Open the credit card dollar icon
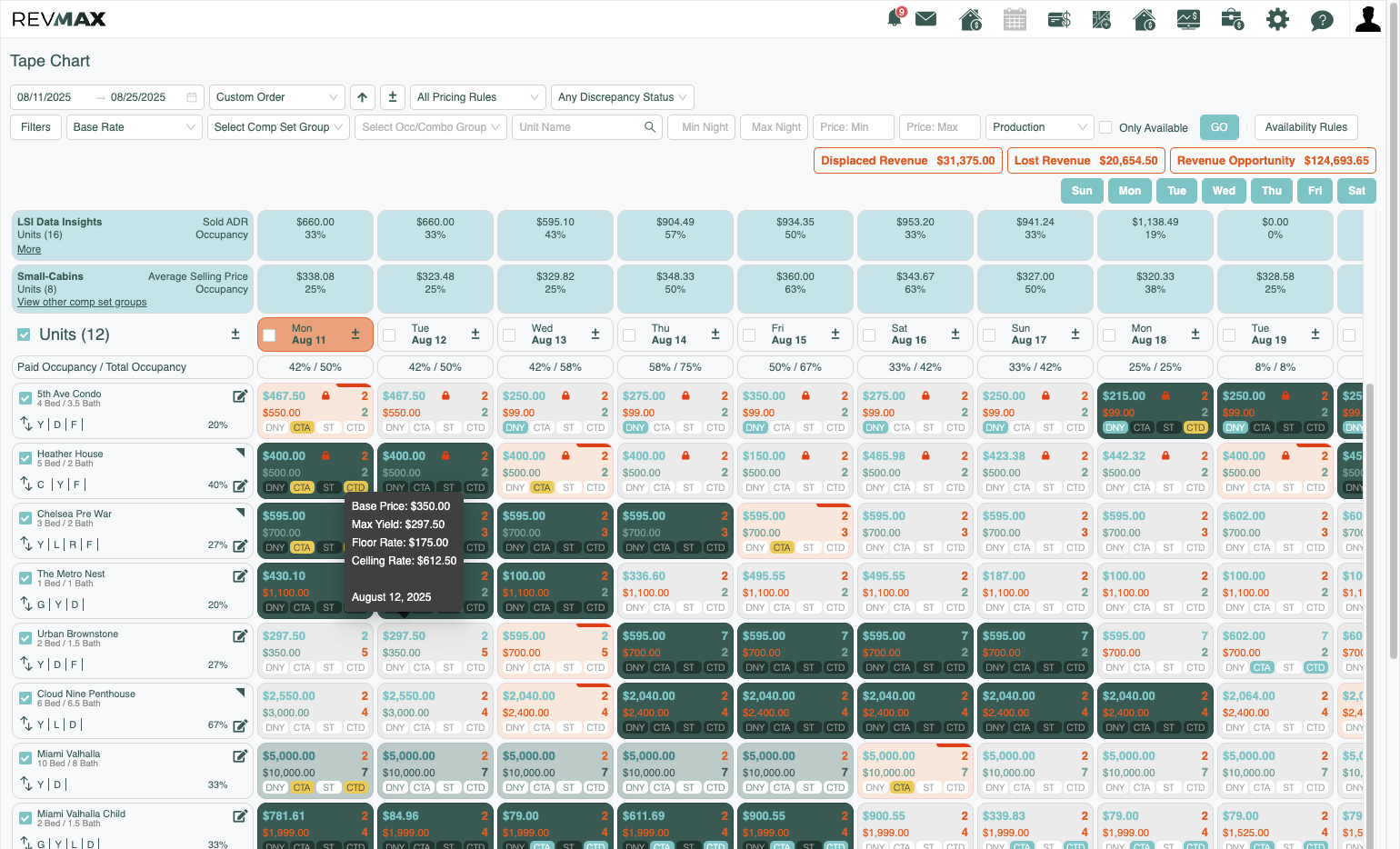Viewport: 1400px width, 849px height. 1059,19
